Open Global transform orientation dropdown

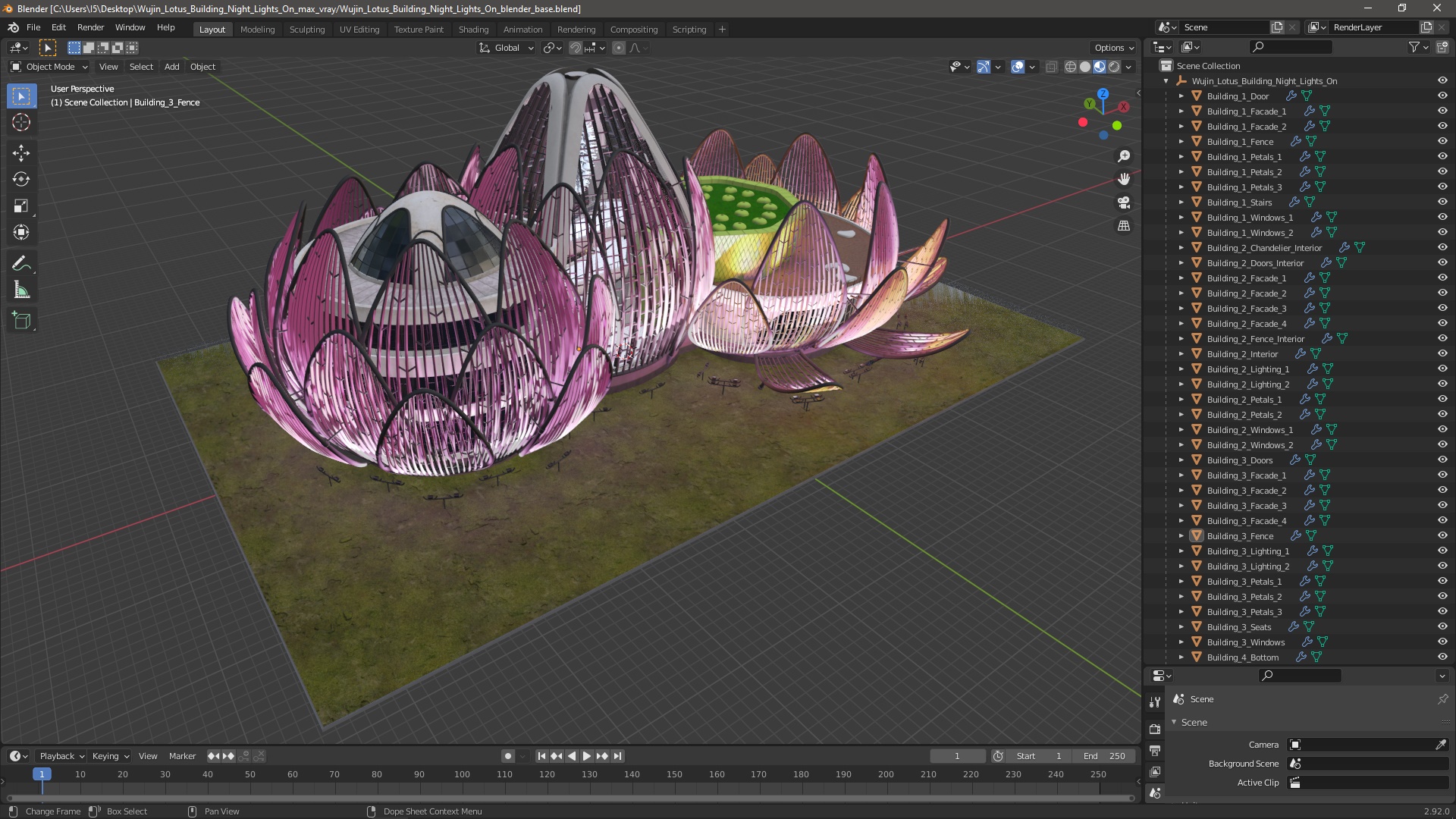pos(507,48)
